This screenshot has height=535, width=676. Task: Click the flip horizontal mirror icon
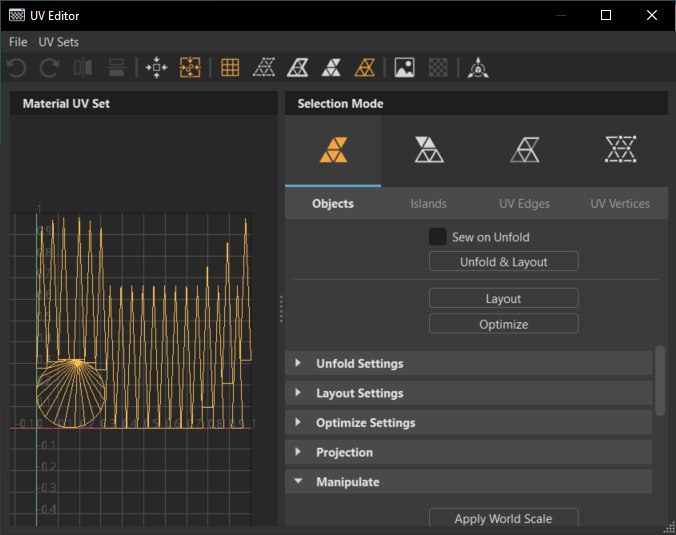tap(83, 68)
